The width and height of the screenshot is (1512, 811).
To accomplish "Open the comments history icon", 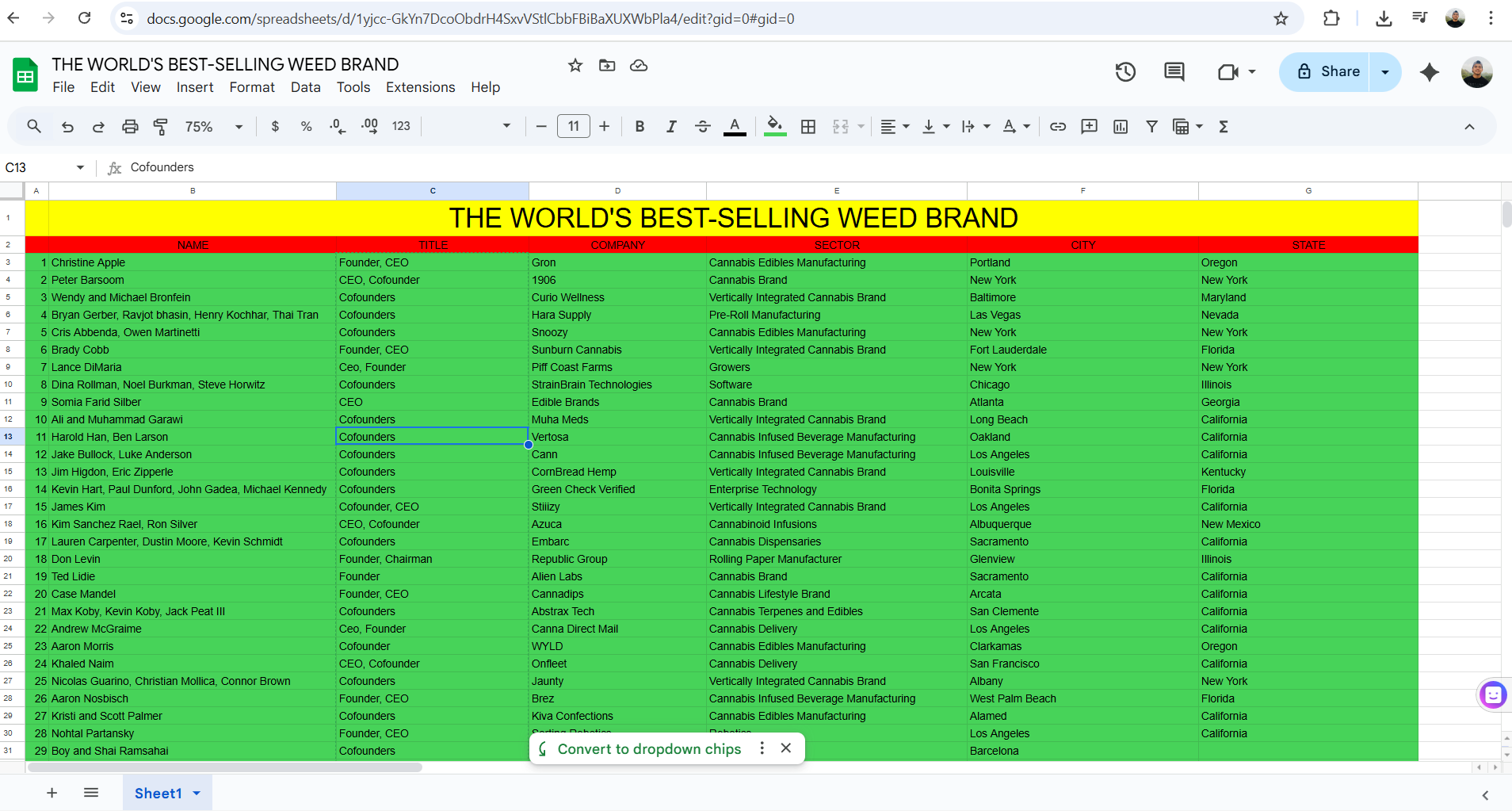I will pos(1174,72).
